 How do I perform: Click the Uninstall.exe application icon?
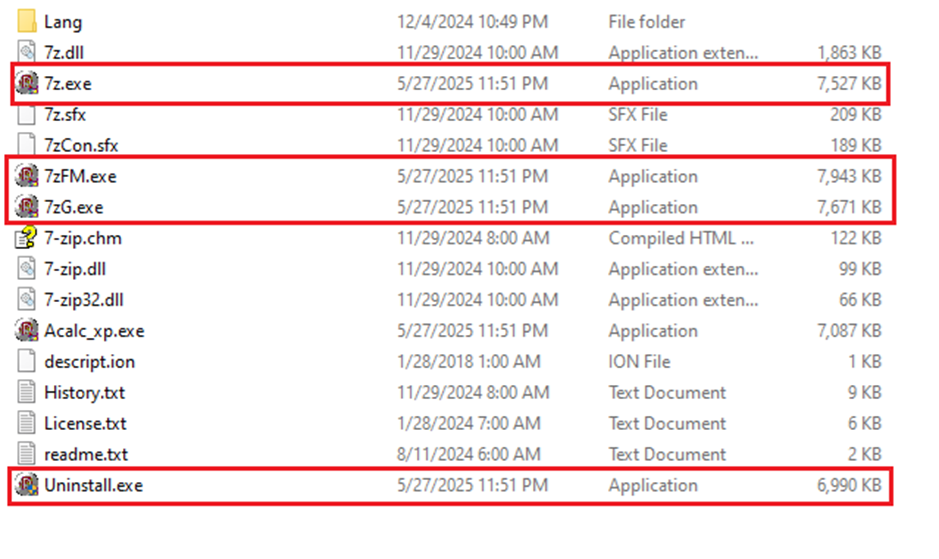[x=27, y=485]
